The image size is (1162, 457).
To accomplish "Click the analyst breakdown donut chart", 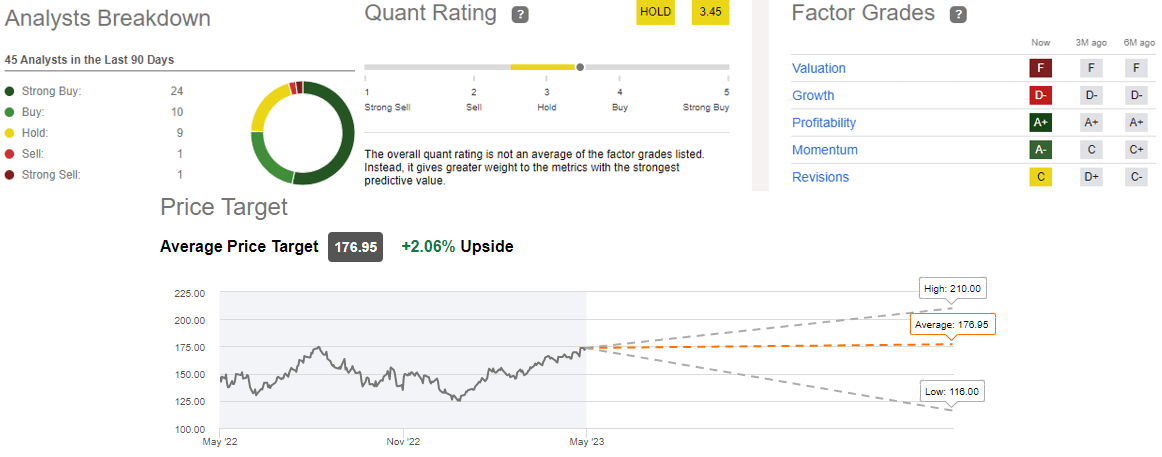I will tap(302, 132).
